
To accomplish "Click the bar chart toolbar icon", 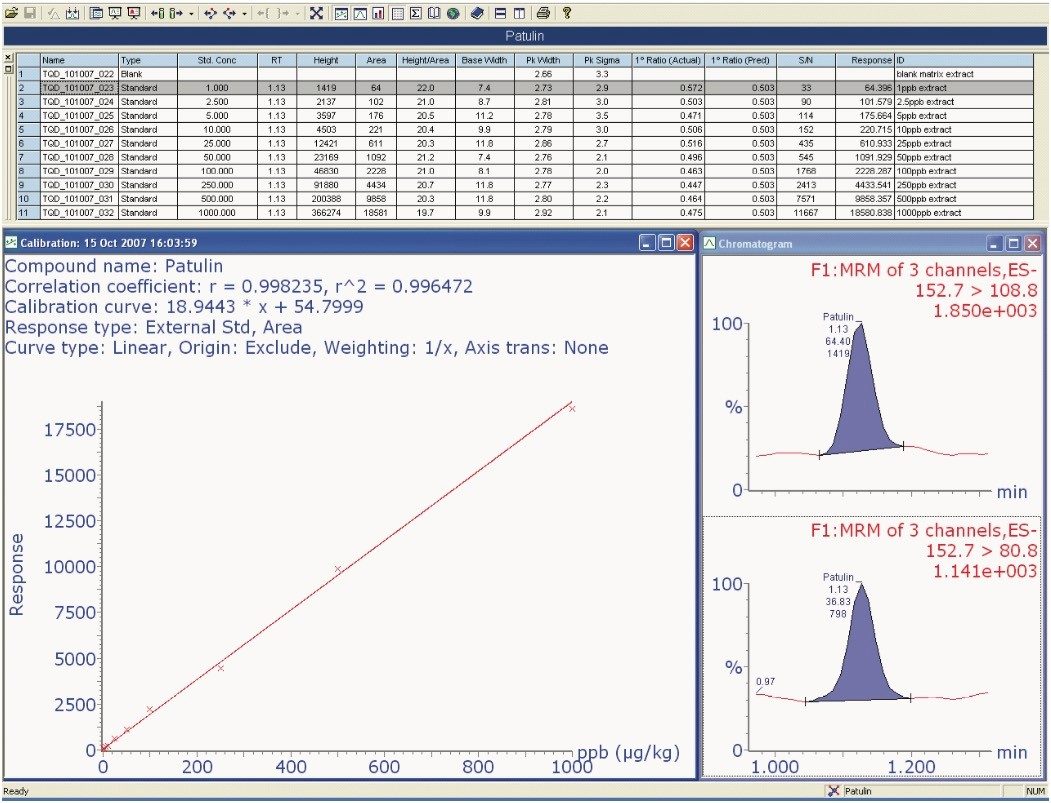I will [x=378, y=13].
